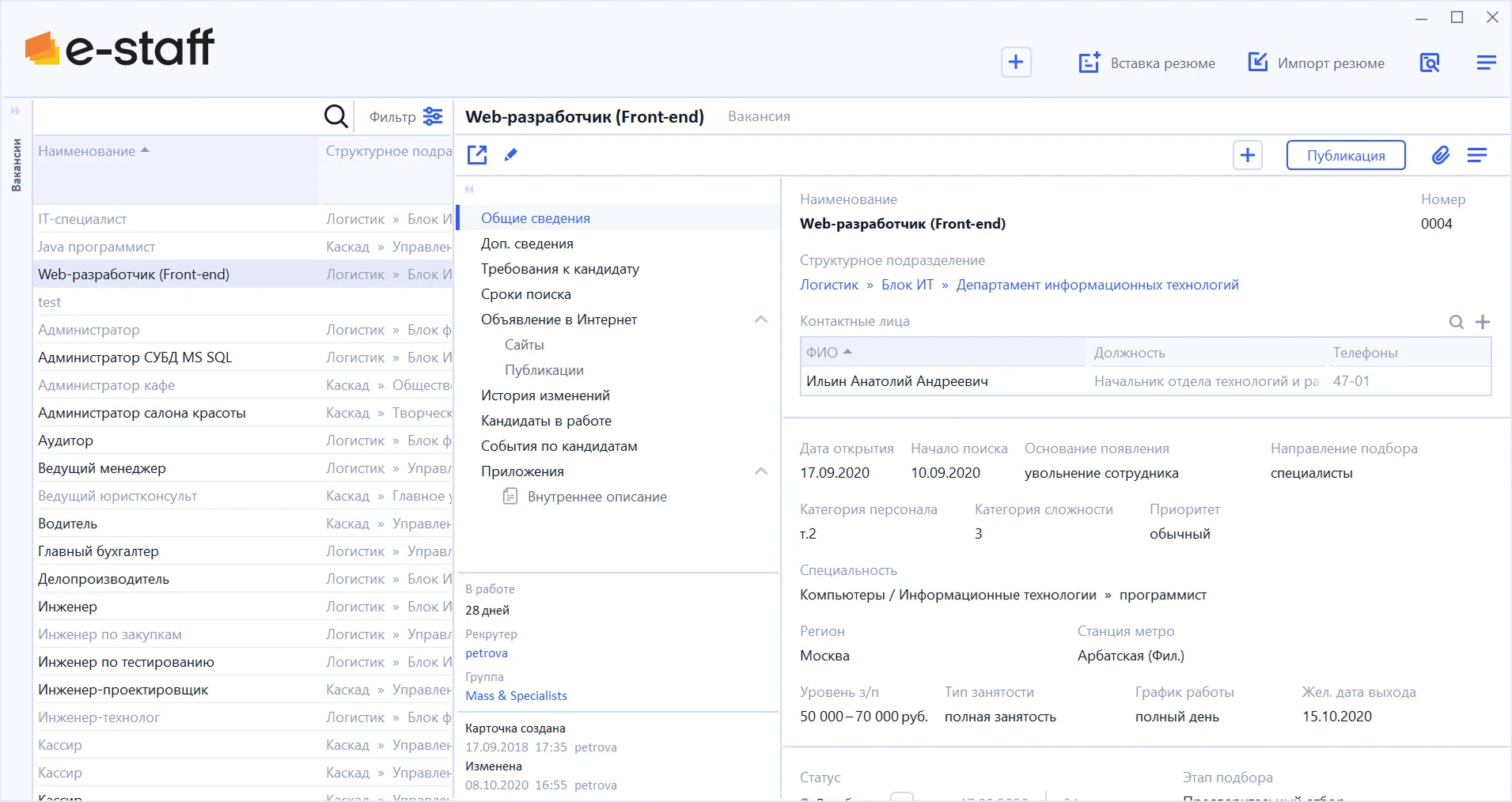This screenshot has width=1512, height=802.
Task: Collapse the Приложения group chevron
Action: pyautogui.click(x=761, y=471)
